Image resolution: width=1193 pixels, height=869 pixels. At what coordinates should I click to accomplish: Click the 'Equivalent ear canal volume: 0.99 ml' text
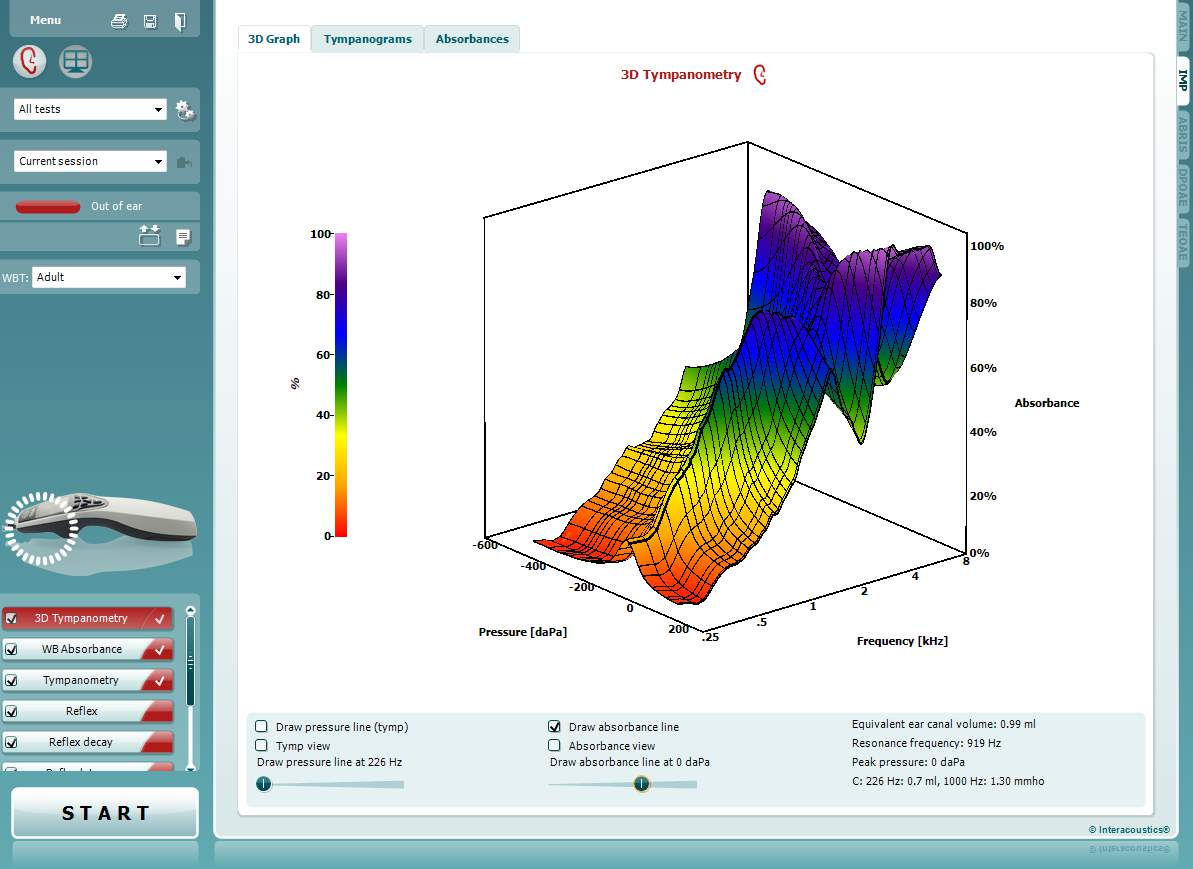943,724
